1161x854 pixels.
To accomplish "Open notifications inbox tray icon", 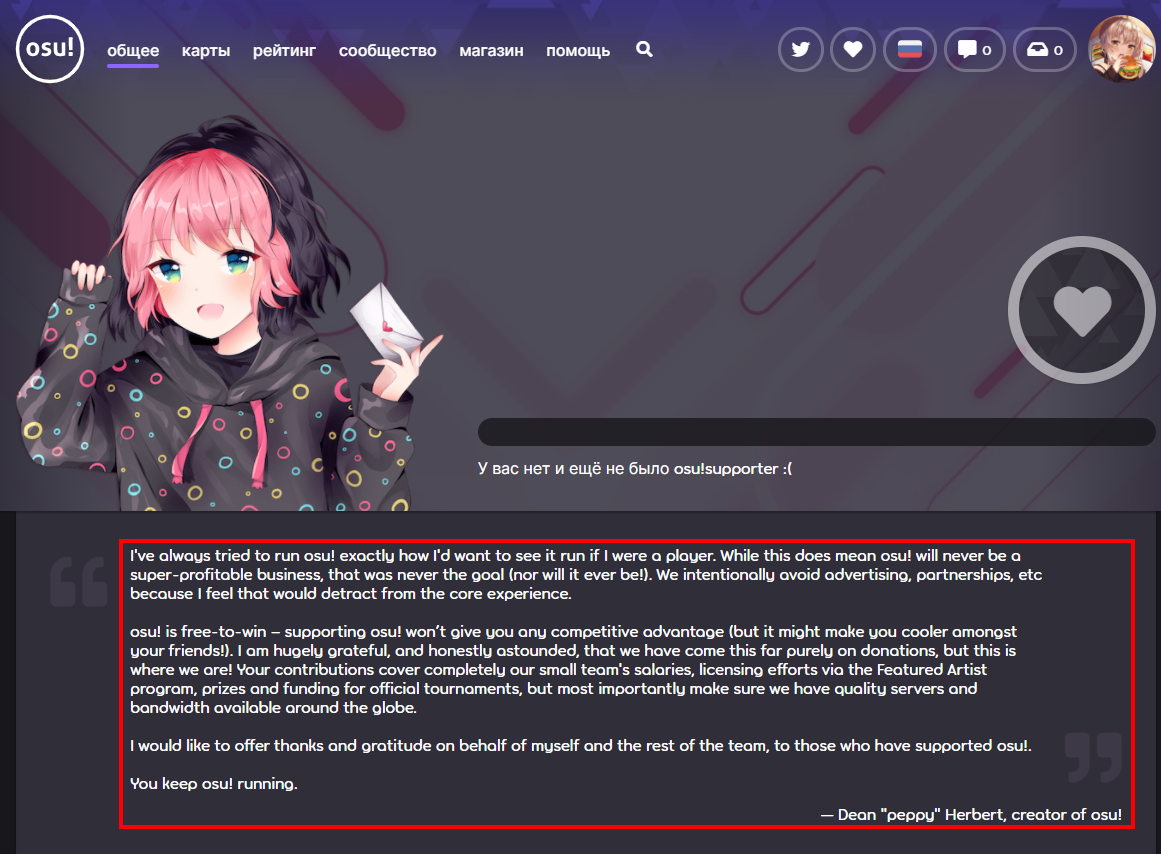I will (x=1044, y=50).
